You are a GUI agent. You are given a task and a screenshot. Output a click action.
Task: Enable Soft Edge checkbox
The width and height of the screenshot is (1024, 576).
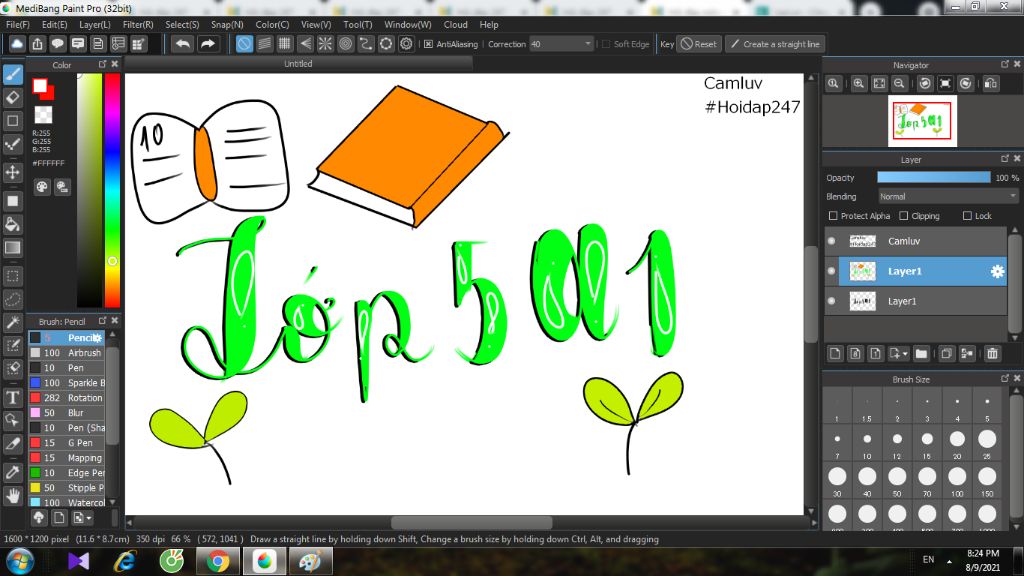(x=606, y=44)
